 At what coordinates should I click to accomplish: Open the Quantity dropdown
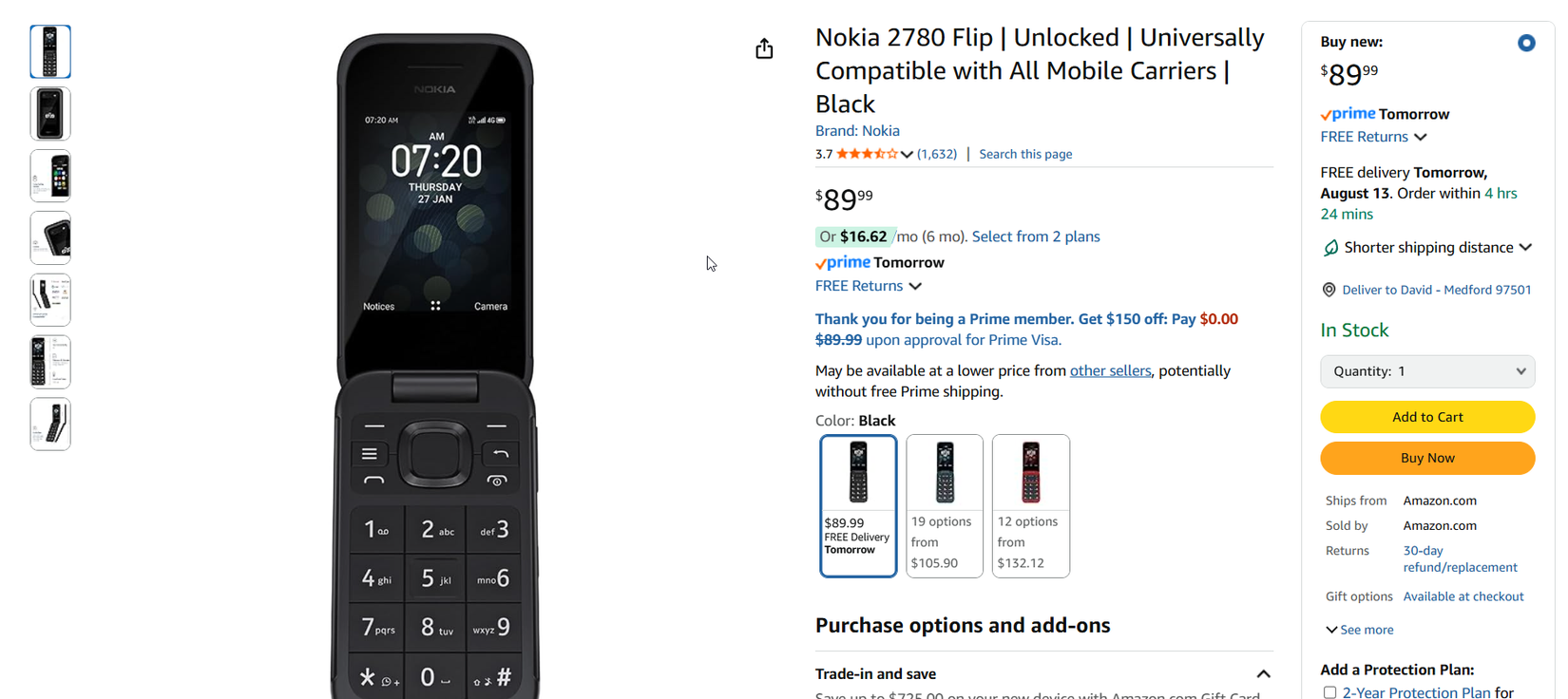(1427, 370)
